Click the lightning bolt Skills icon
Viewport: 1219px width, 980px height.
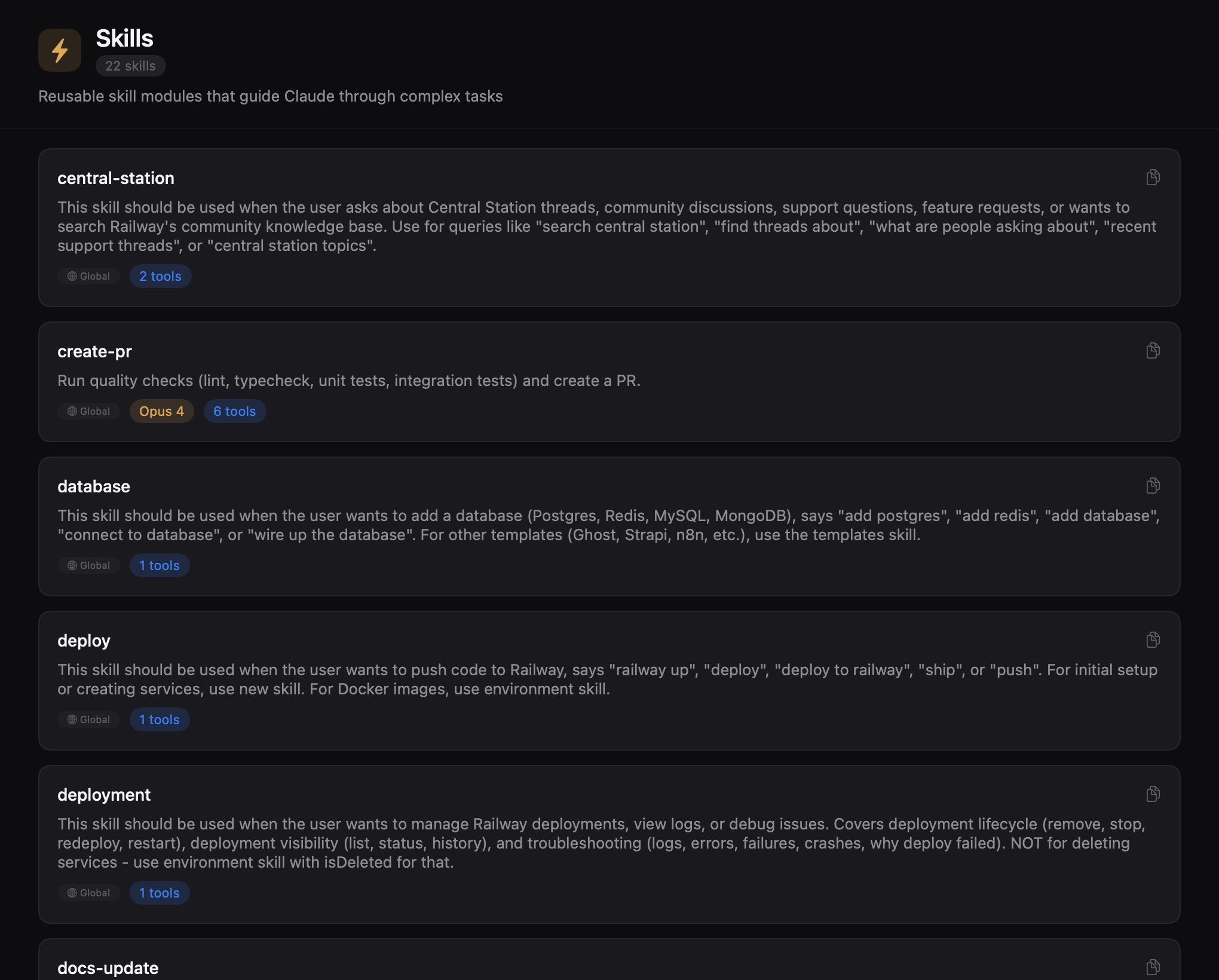[x=59, y=50]
